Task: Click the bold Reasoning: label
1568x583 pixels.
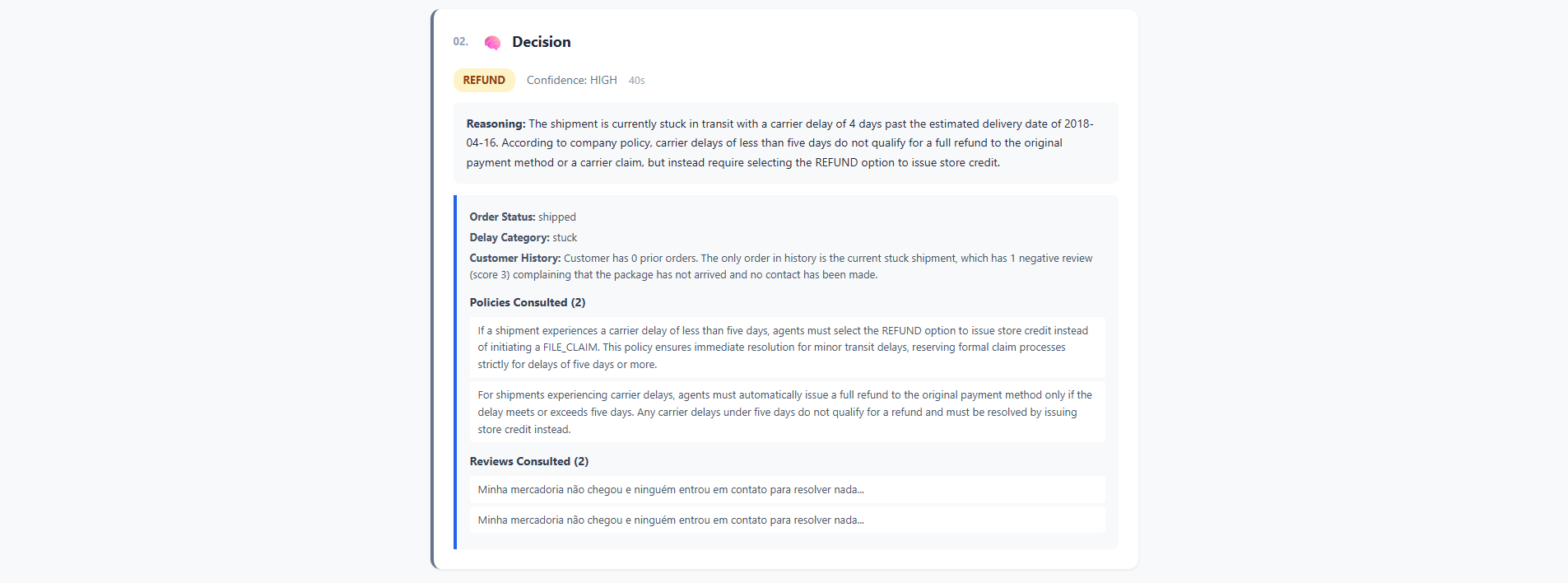Action: pos(496,124)
